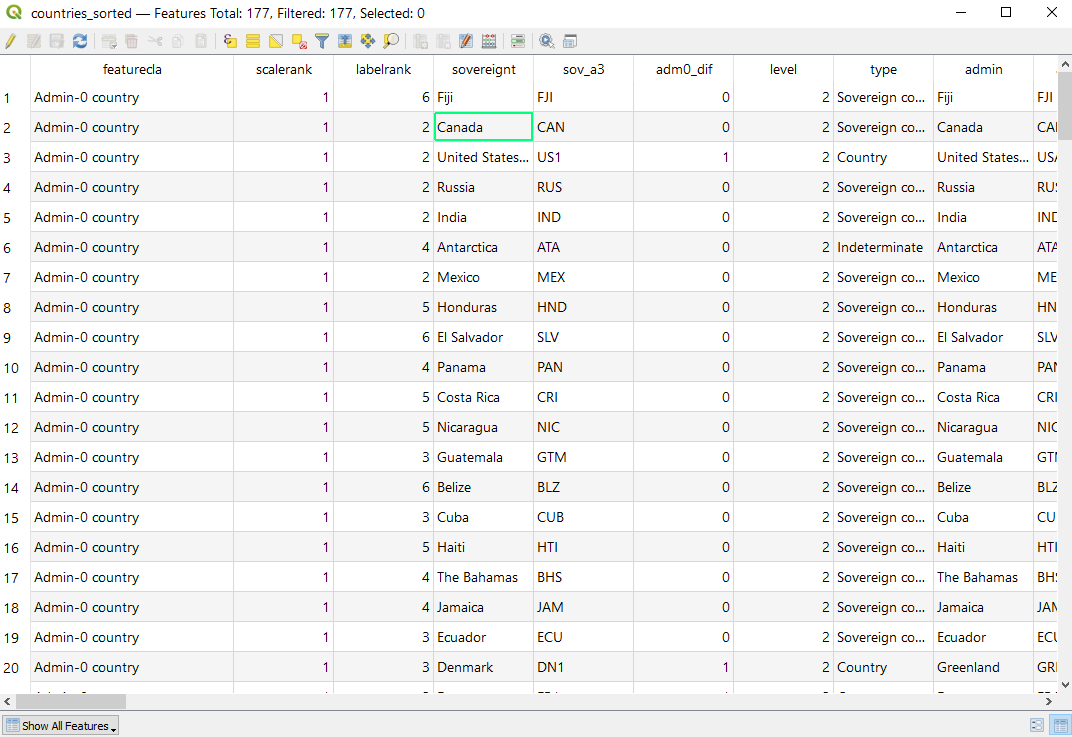Image resolution: width=1072 pixels, height=737 pixels.
Task: Click the RUS sov_a3 cell
Action: point(583,187)
